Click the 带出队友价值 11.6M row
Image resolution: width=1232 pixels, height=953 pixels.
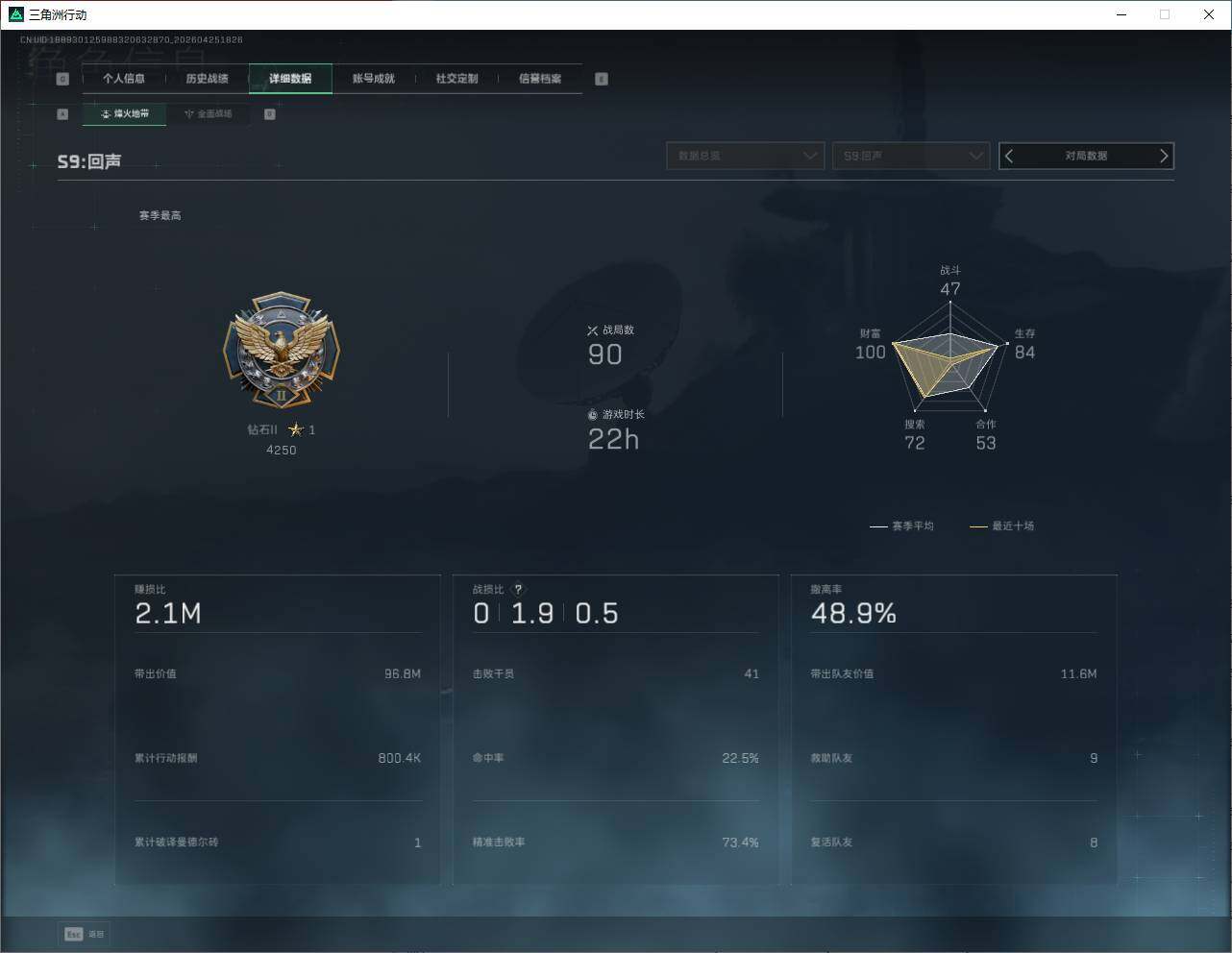[953, 674]
